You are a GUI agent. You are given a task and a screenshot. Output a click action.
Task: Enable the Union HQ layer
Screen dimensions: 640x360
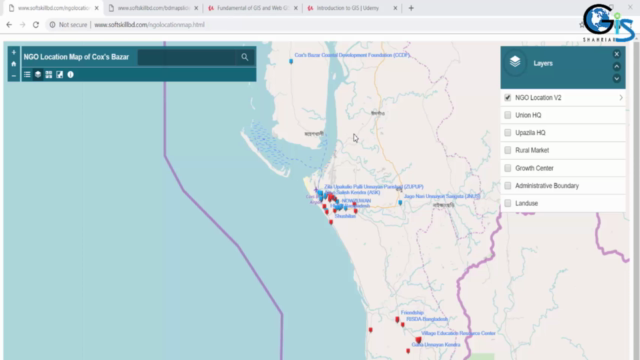(507, 115)
